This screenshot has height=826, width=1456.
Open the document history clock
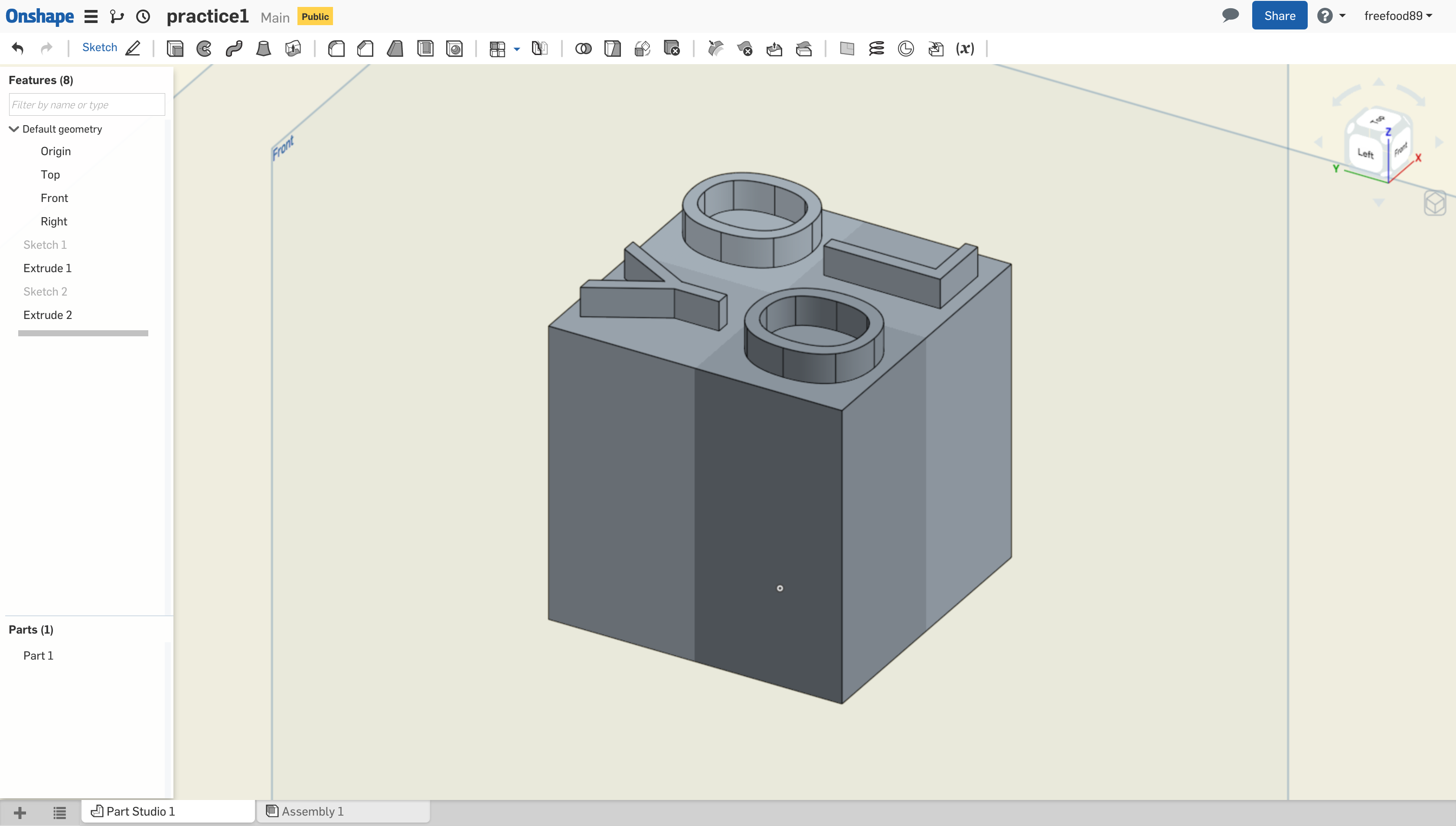(x=143, y=16)
